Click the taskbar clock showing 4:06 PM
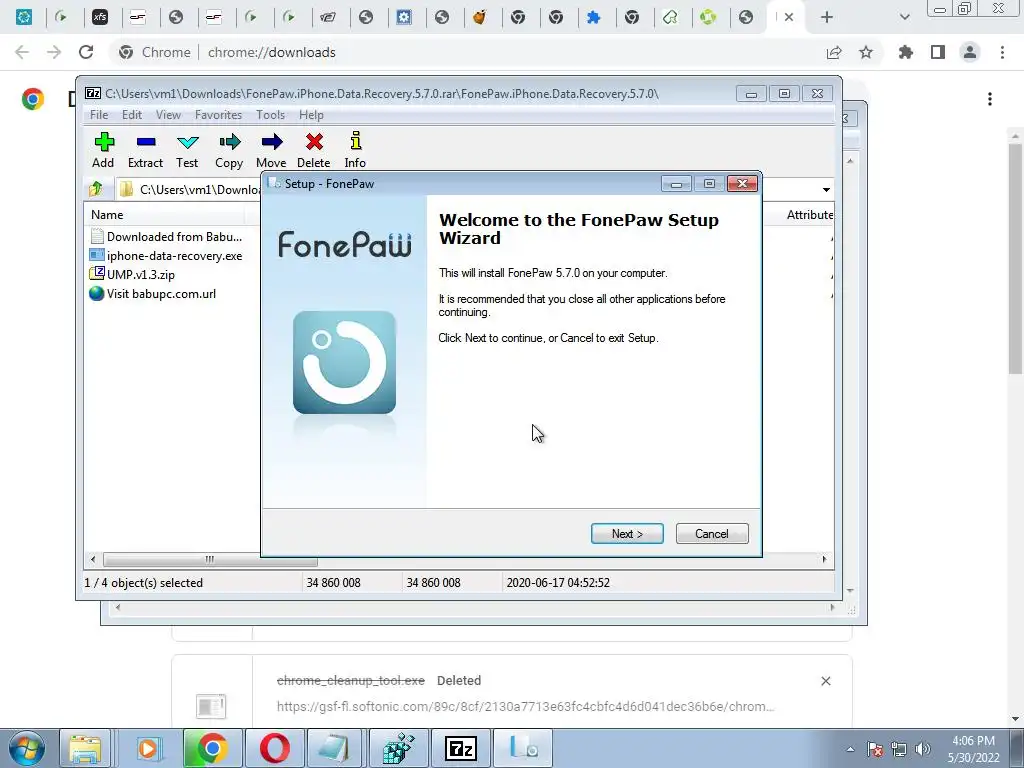 [974, 749]
